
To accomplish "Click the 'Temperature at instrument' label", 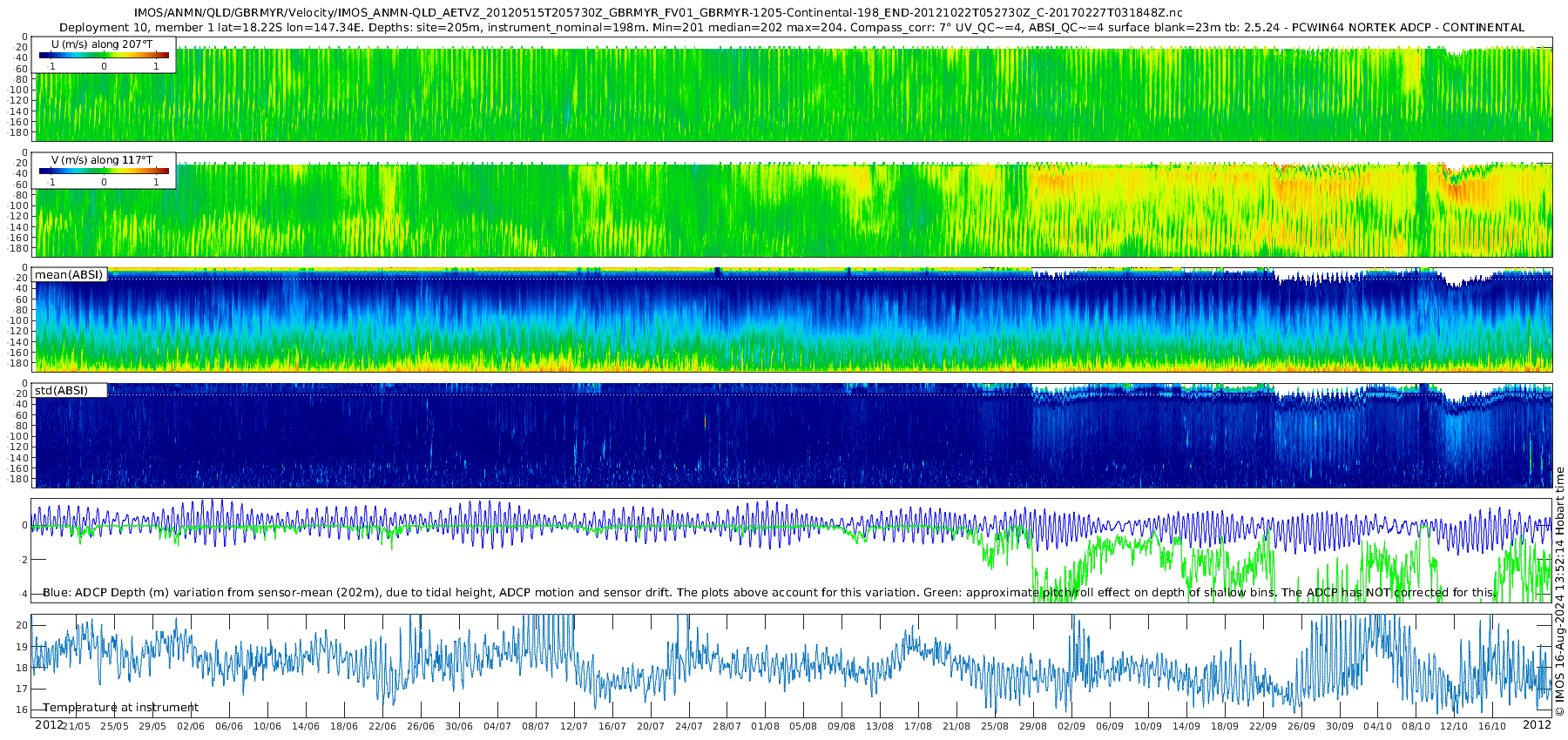I will [121, 707].
